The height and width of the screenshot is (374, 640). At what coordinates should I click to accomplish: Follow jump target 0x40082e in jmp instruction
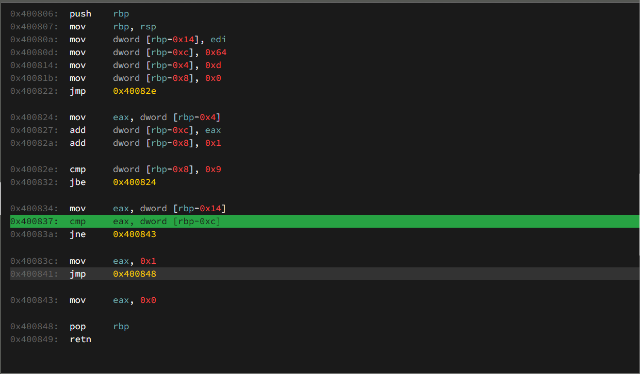[134, 91]
